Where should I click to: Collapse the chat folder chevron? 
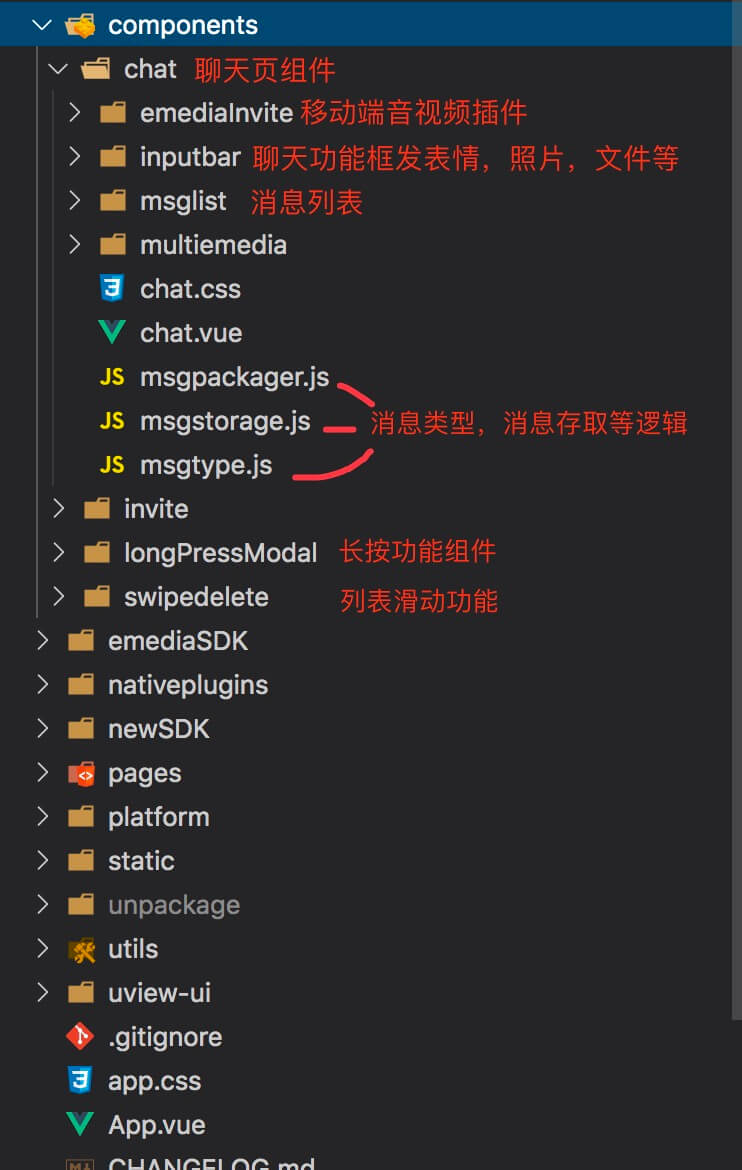click(x=58, y=69)
